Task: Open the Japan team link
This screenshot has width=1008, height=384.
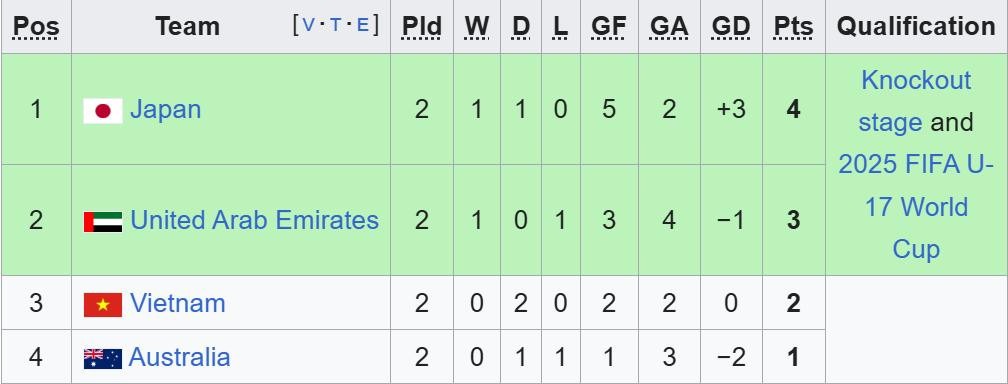Action: (165, 109)
